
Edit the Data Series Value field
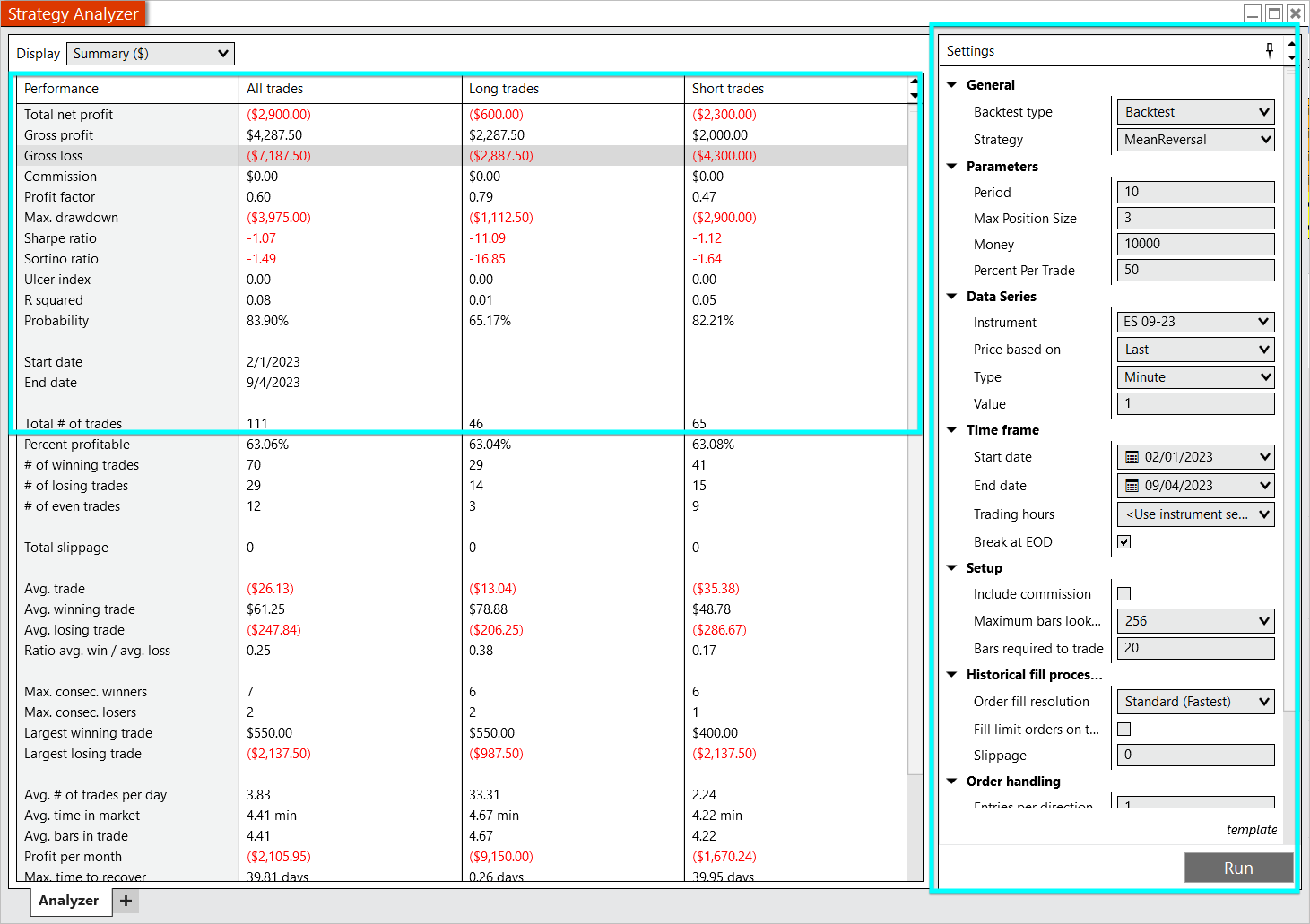coord(1196,404)
